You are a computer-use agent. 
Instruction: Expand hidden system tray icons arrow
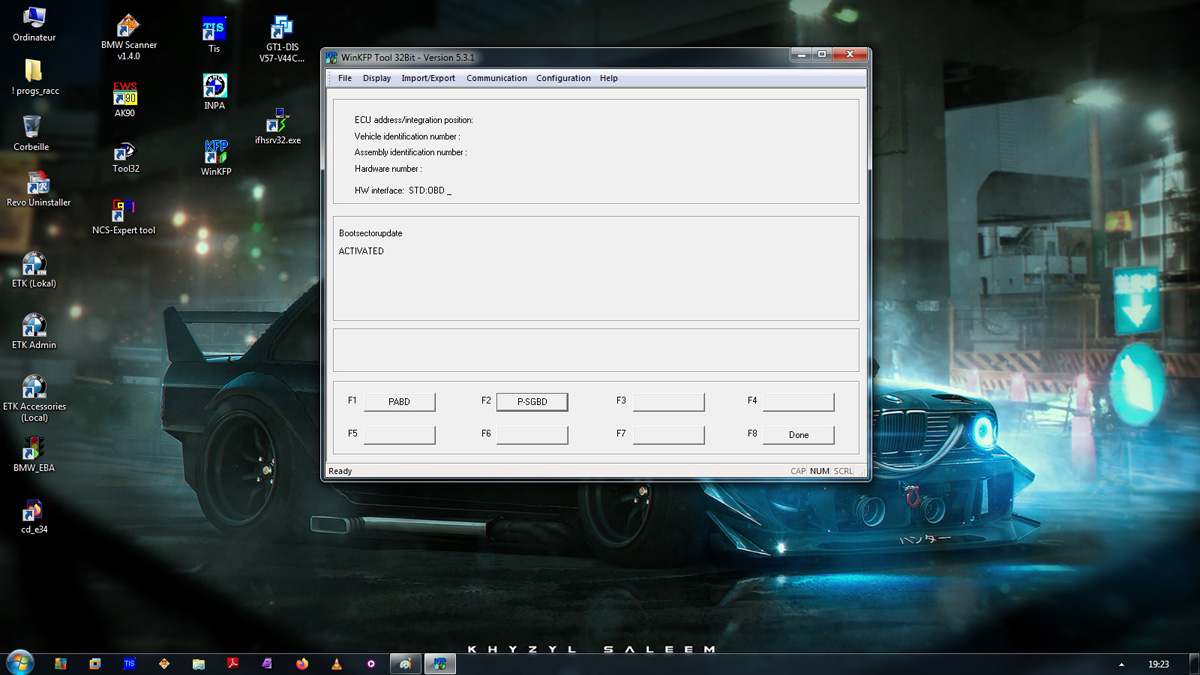tap(1122, 664)
